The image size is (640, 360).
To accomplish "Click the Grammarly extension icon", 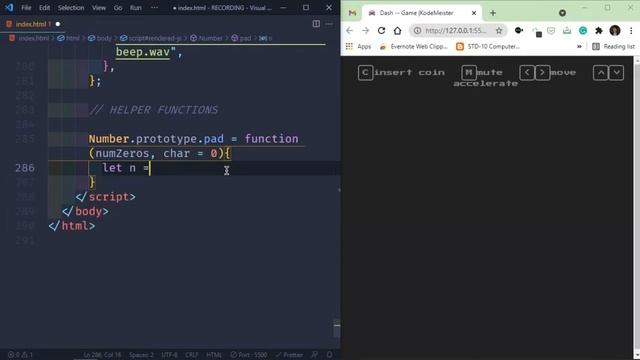I will pyautogui.click(x=583, y=31).
